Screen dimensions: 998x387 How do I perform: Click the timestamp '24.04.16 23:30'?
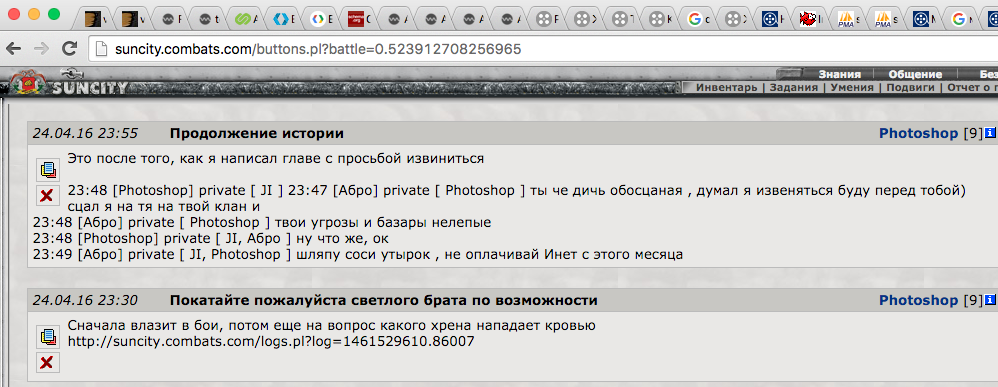[x=85, y=300]
